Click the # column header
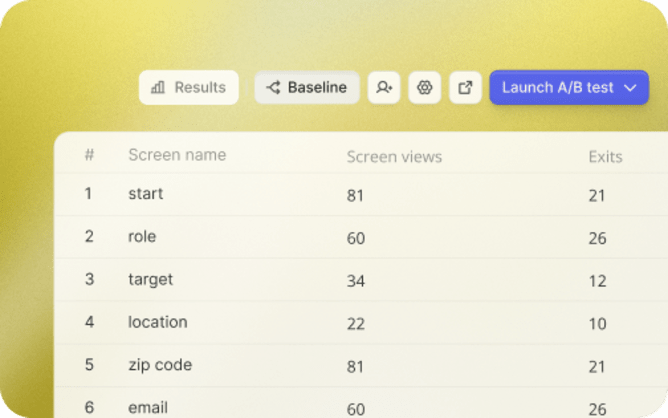 (x=89, y=155)
